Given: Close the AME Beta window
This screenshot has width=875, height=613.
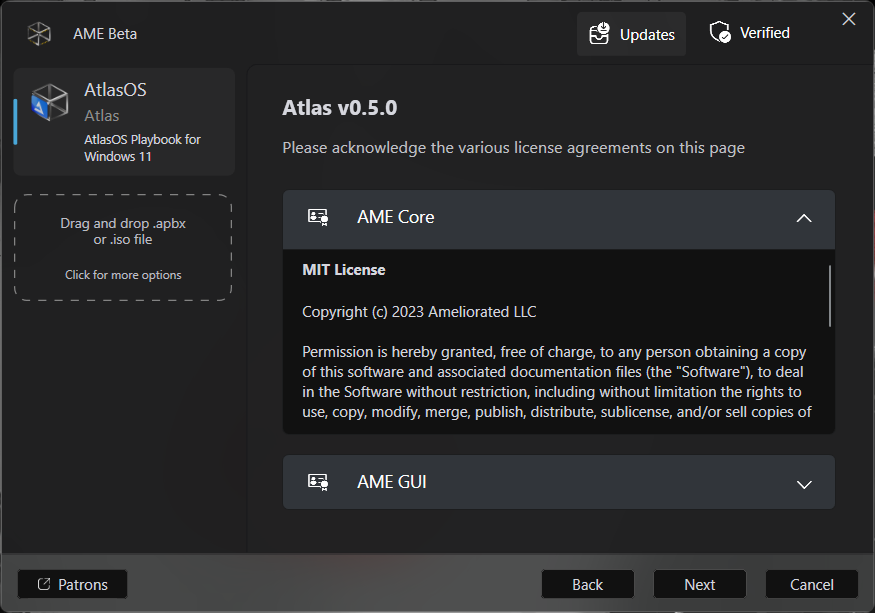Looking at the screenshot, I should [x=848, y=19].
